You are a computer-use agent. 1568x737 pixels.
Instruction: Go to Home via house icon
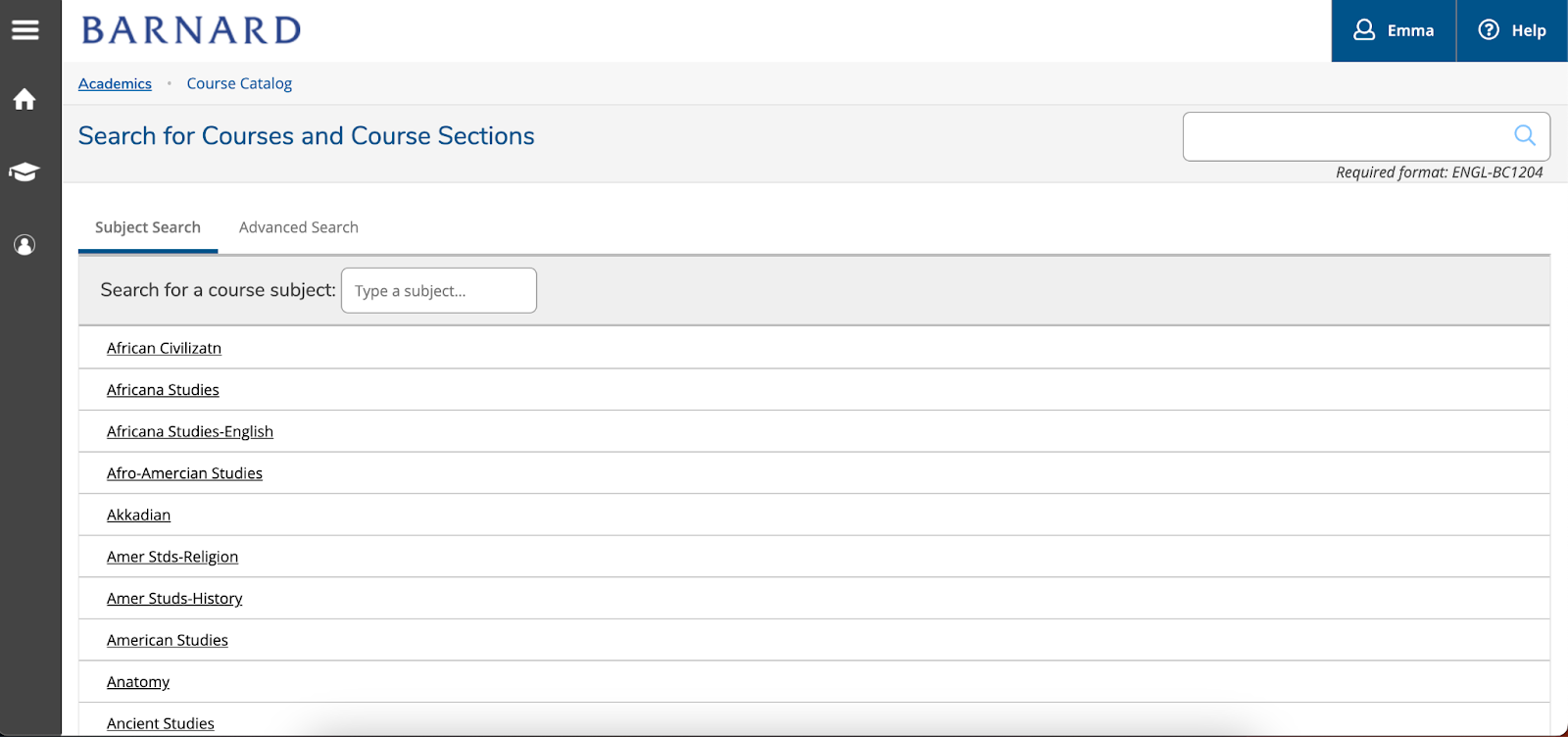pyautogui.click(x=24, y=99)
